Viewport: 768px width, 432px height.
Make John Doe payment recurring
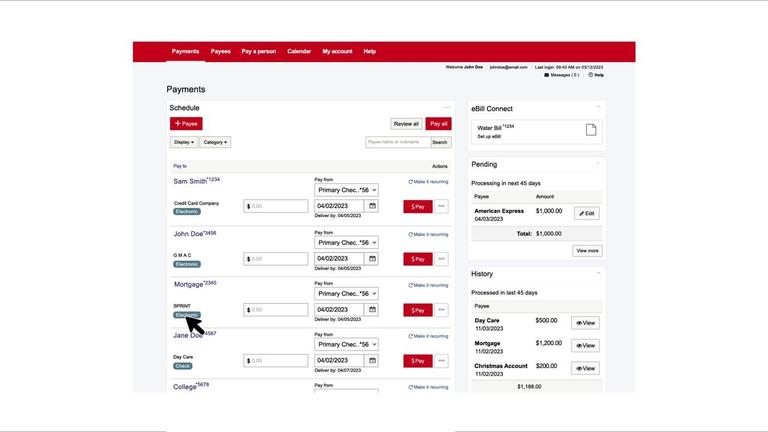[428, 235]
